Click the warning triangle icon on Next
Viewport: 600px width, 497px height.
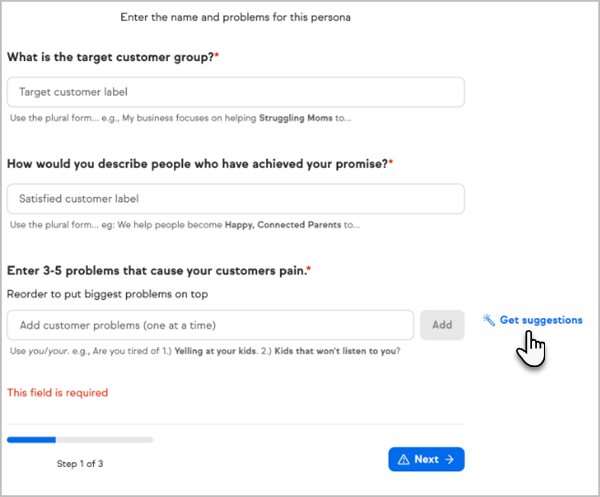(403, 460)
